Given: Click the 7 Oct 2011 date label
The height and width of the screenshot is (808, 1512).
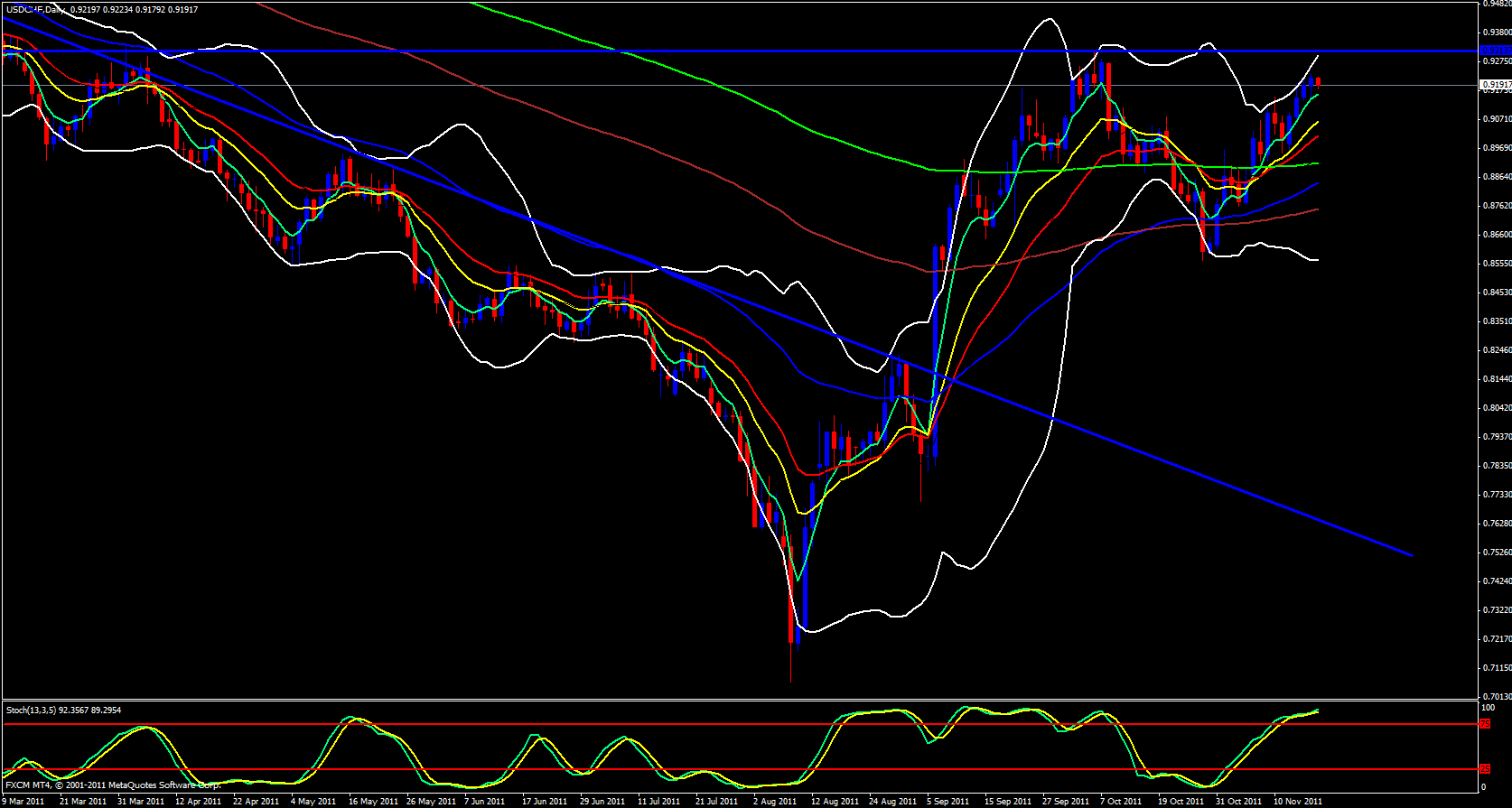Looking at the screenshot, I should [x=1121, y=801].
